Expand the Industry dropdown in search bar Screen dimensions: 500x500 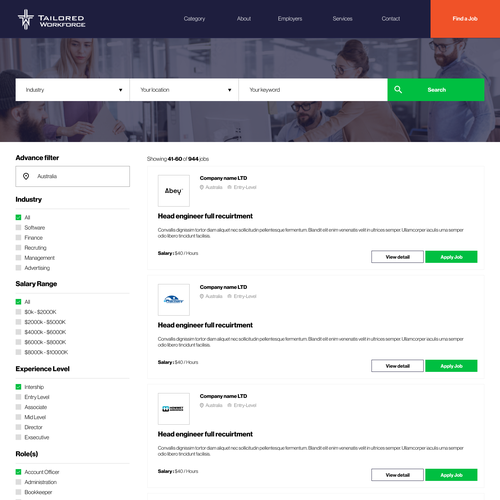coord(72,90)
